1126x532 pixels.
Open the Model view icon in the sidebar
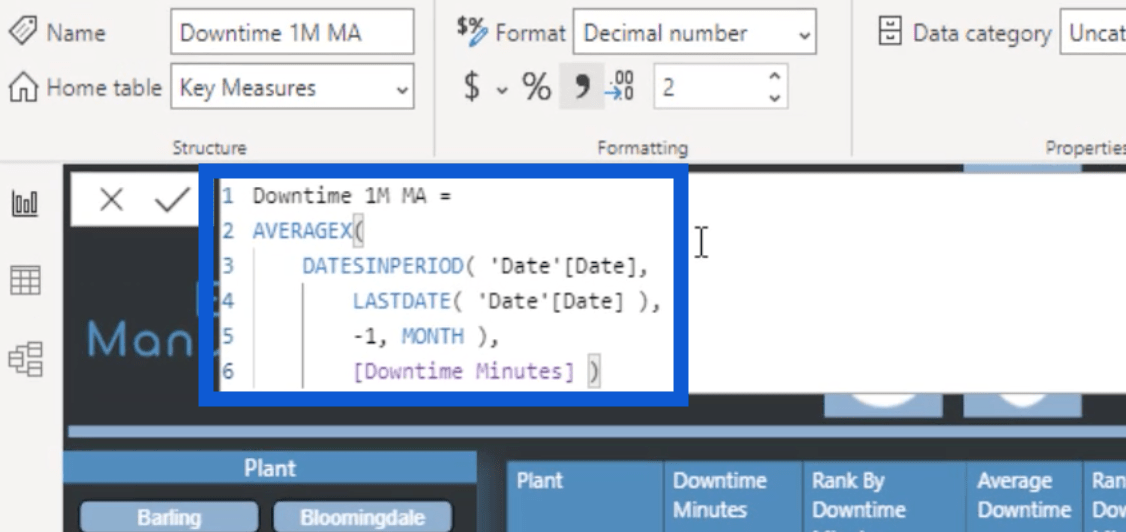coord(26,359)
